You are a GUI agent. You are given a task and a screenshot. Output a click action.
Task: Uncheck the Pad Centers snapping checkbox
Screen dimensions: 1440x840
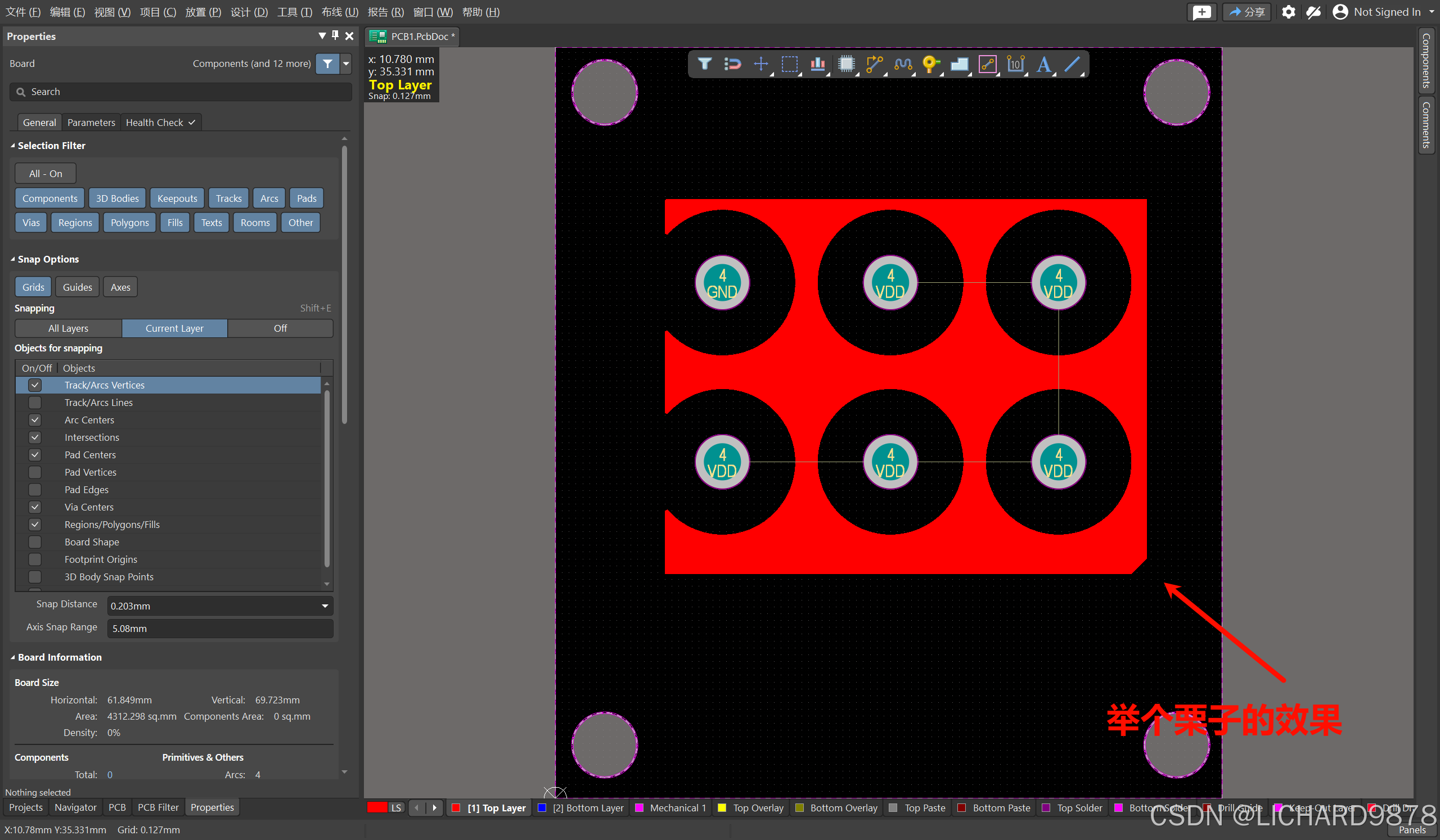[35, 455]
